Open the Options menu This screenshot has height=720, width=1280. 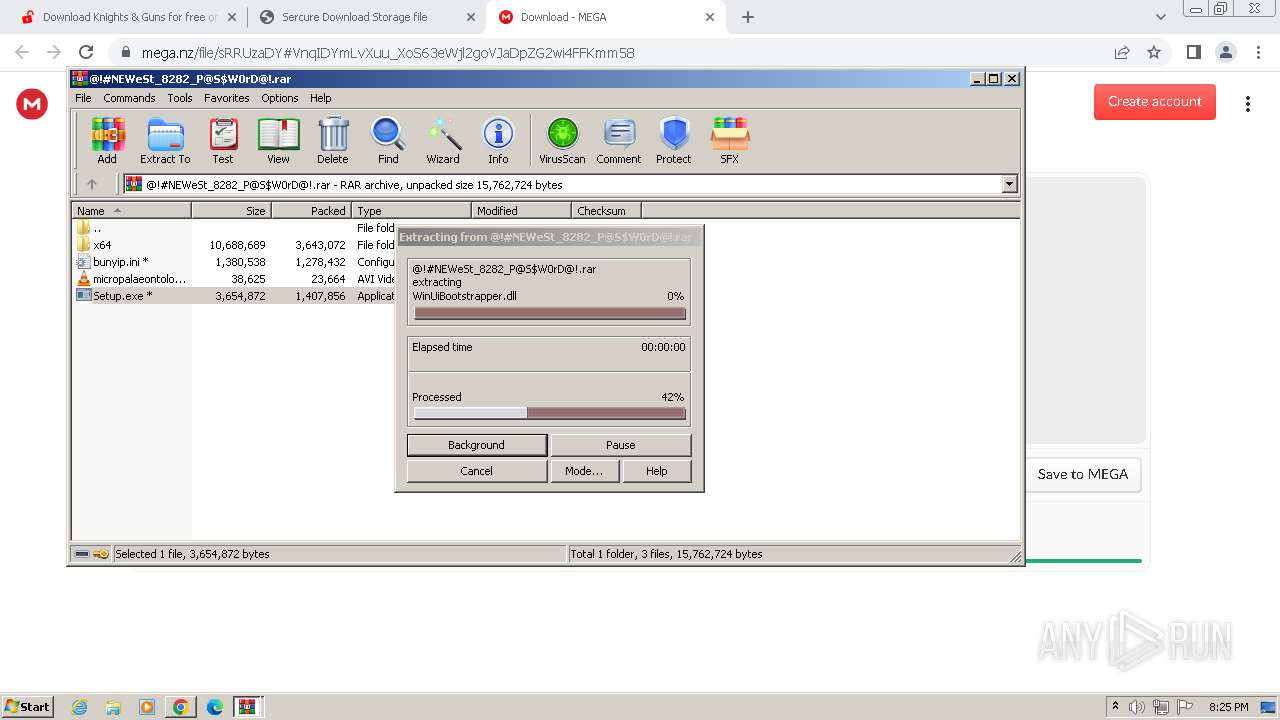coord(280,98)
